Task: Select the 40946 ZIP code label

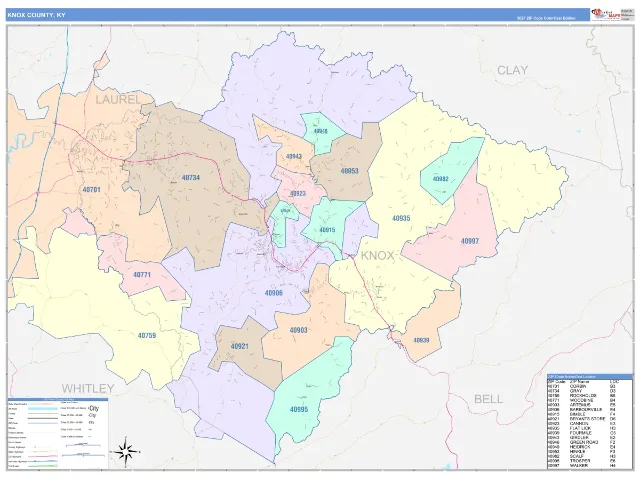Action: [320, 131]
